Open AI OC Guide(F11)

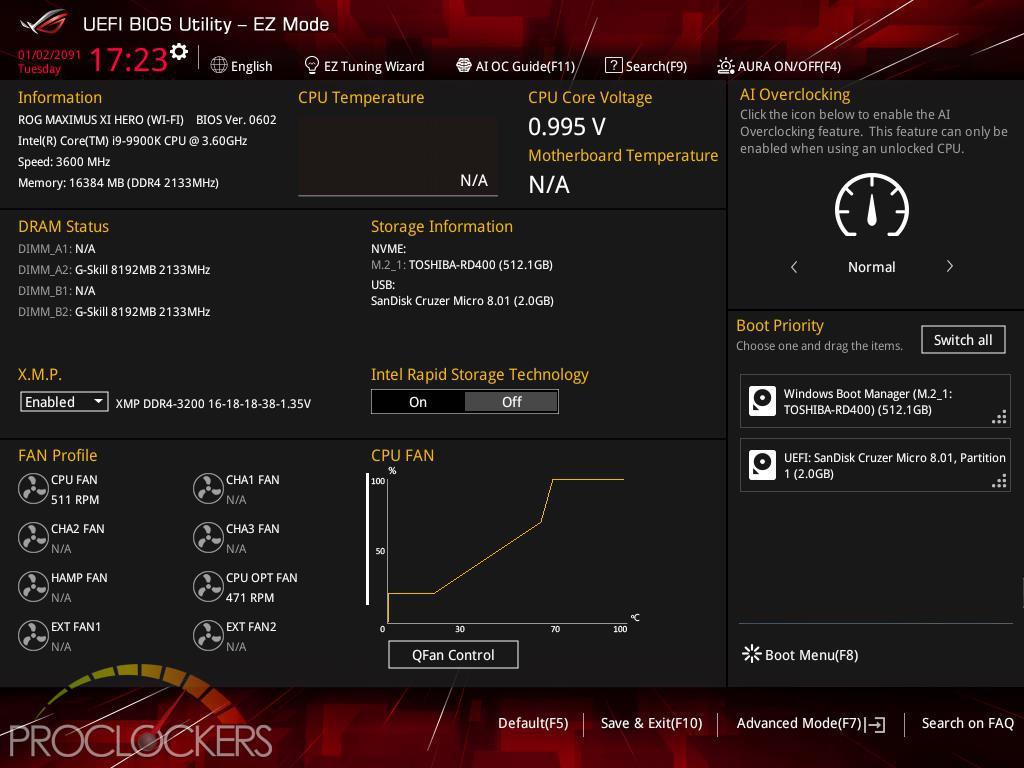coord(516,66)
